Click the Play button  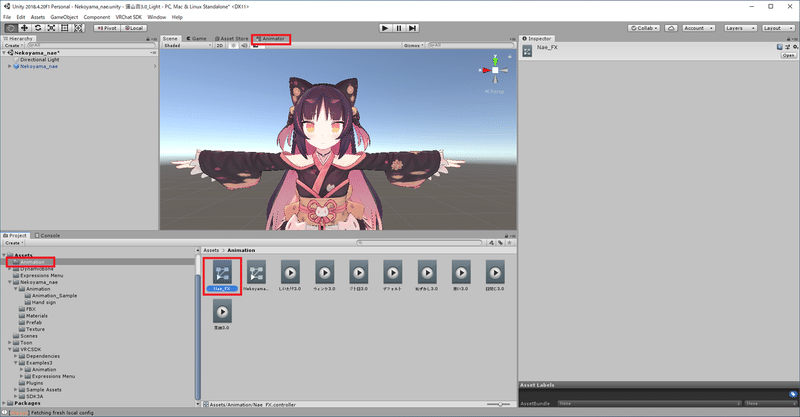point(385,28)
